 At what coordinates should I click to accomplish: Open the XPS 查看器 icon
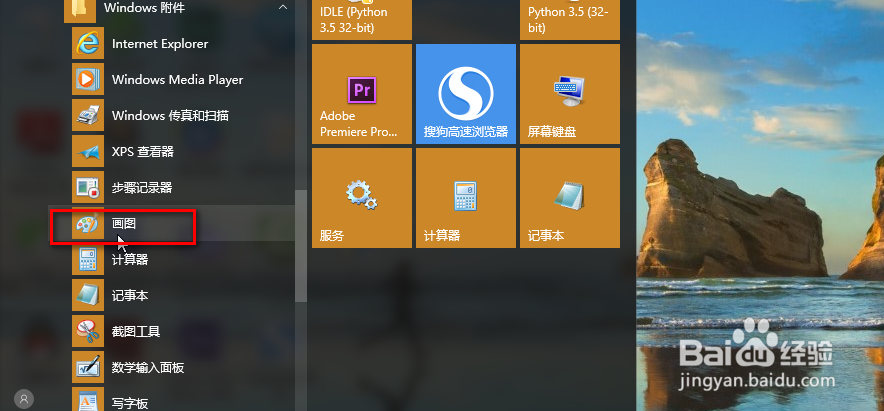tap(88, 152)
